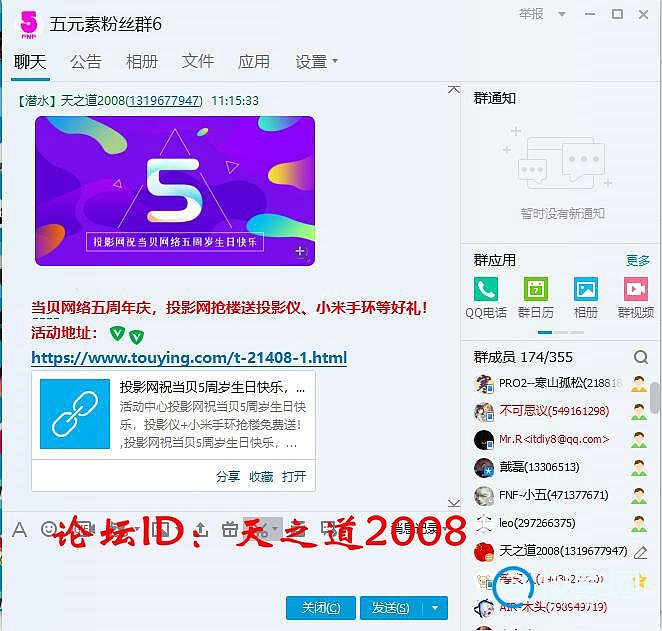Select member 不可思议(549161298)
This screenshot has height=631, width=662.
(x=554, y=412)
